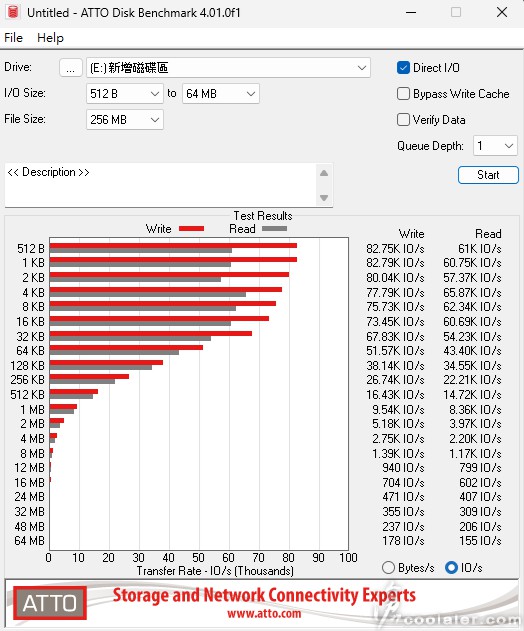Click the 34.55K IO/s read value
Viewport: 524px width, 631px height.
472,366
